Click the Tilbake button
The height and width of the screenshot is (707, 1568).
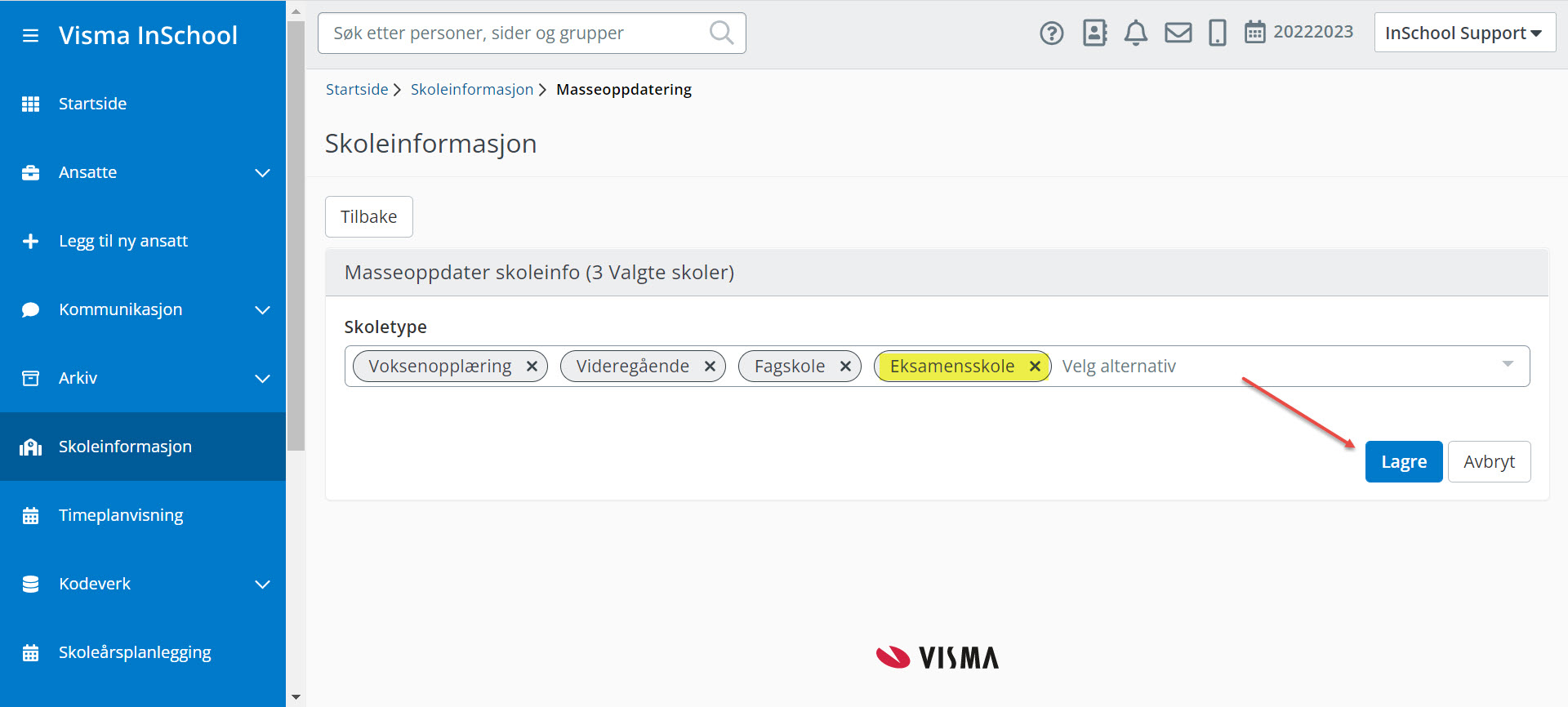pos(368,217)
